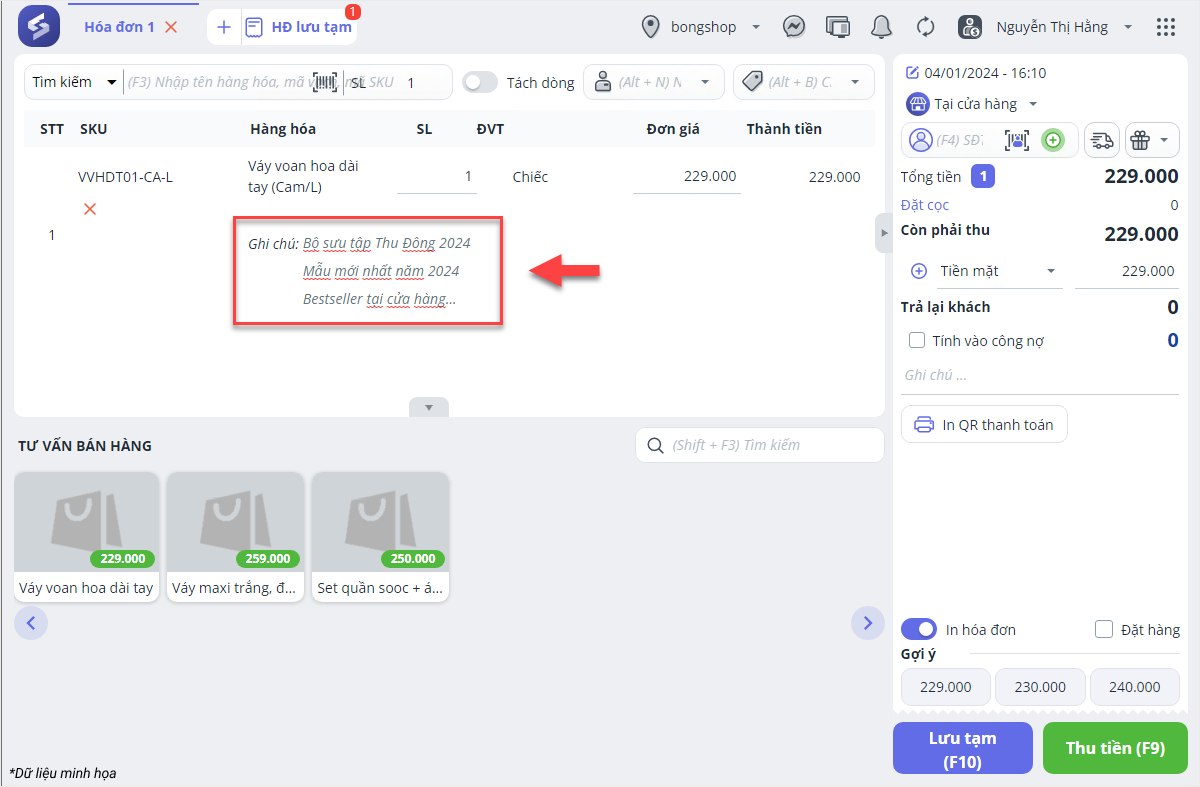Click the bongshop location pin icon
This screenshot has width=1200, height=787.
(x=652, y=27)
